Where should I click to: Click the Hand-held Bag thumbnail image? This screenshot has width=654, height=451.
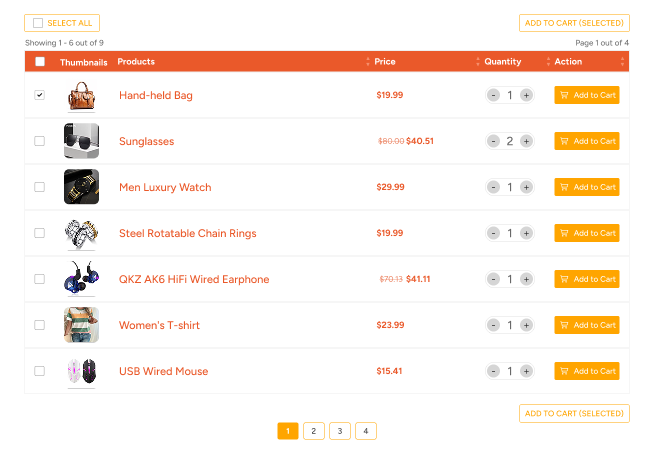click(81, 96)
